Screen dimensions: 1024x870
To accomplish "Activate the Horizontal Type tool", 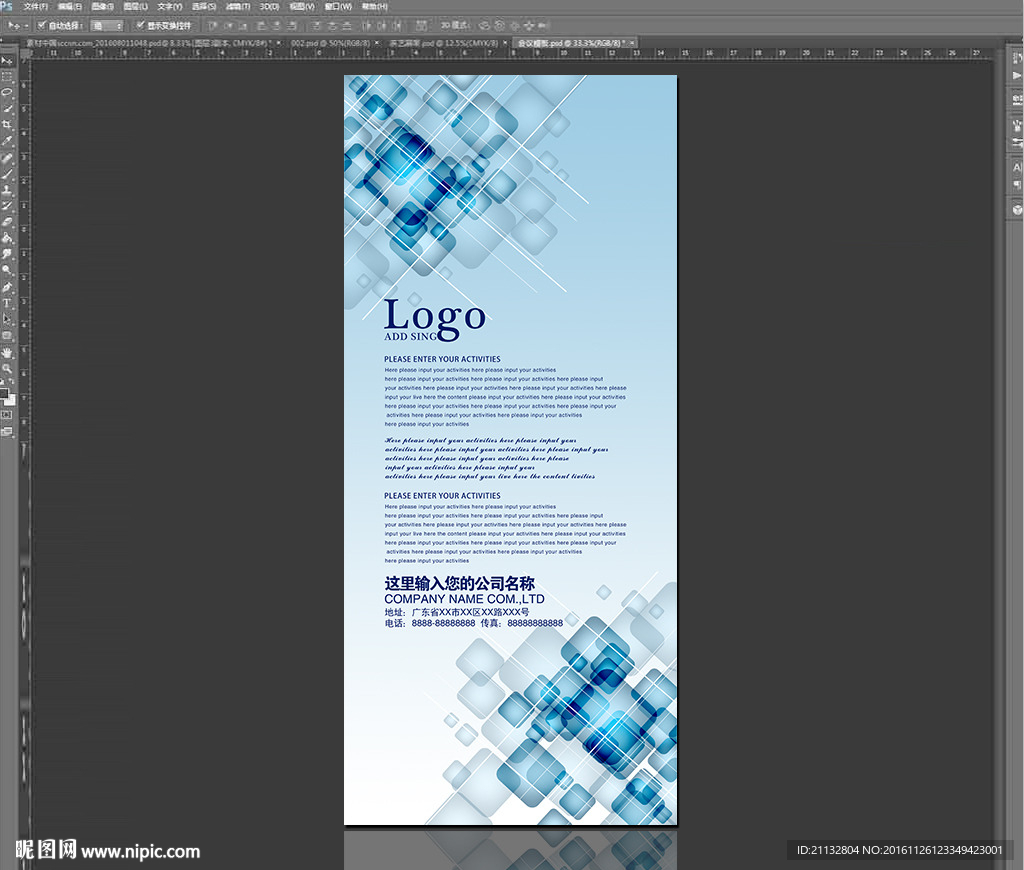I will tap(7, 303).
